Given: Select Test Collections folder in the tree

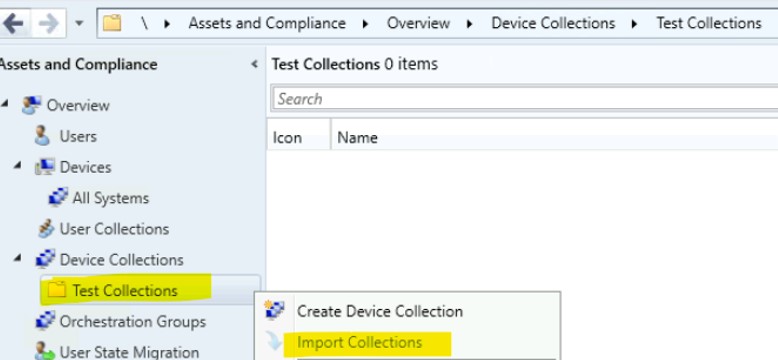Looking at the screenshot, I should (x=125, y=290).
